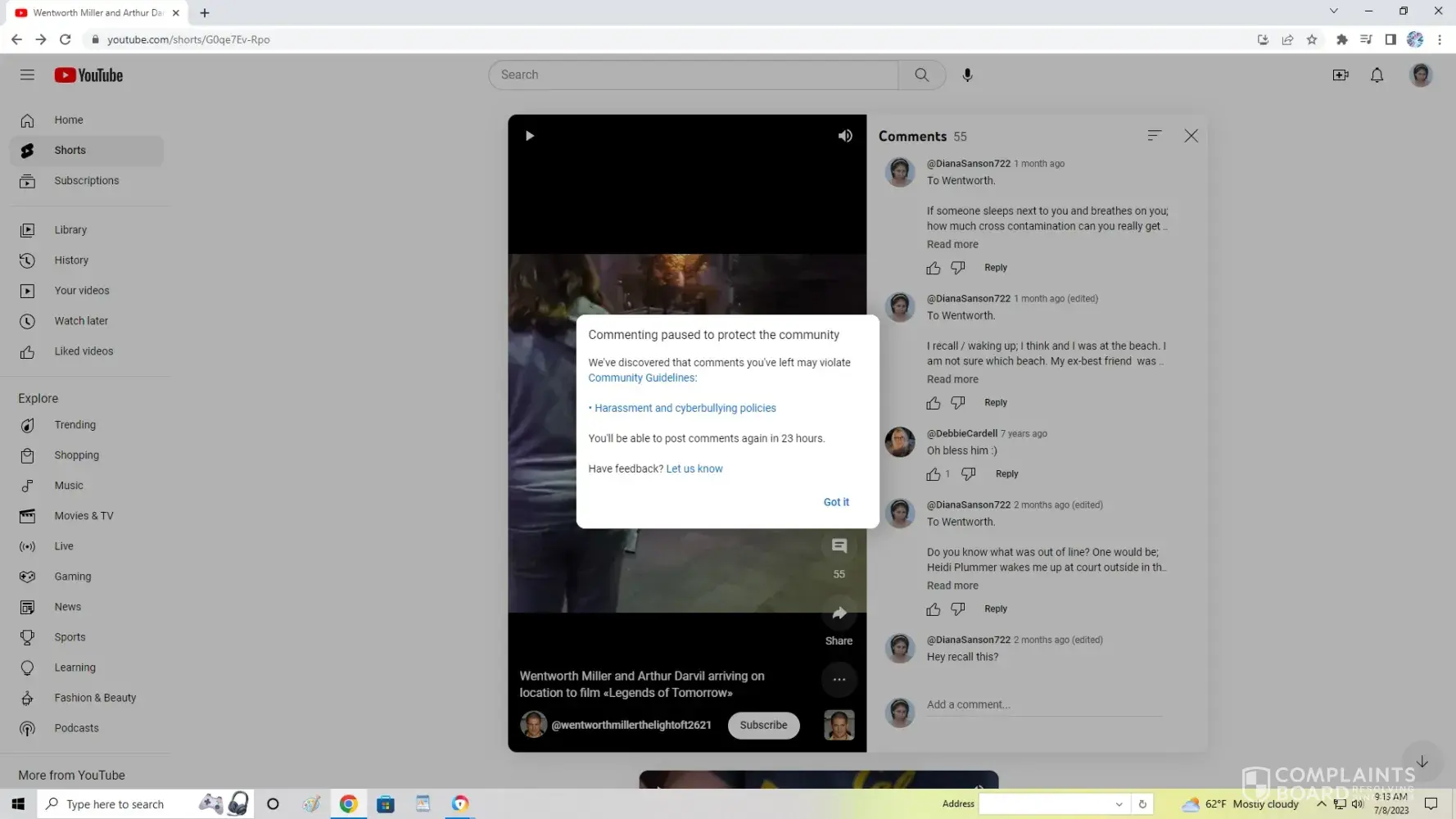Click the search magnifier button
The image size is (1456, 819).
pyautogui.click(x=921, y=75)
